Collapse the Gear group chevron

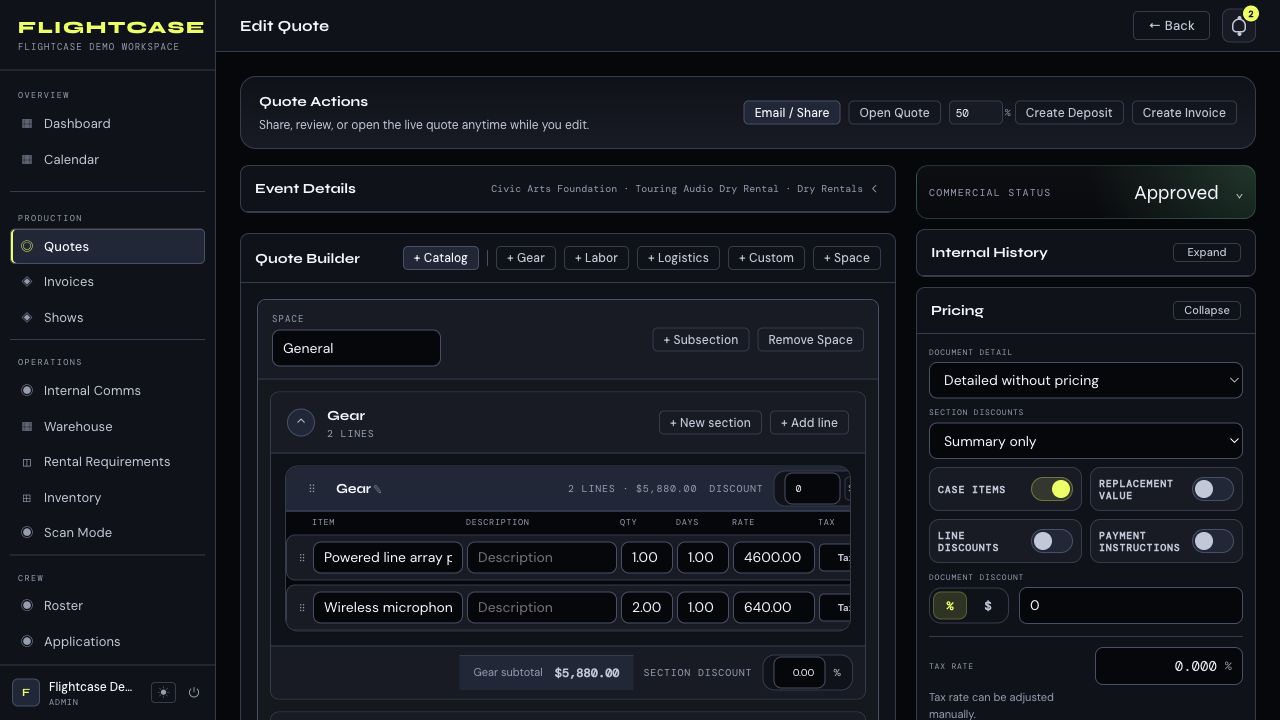301,422
